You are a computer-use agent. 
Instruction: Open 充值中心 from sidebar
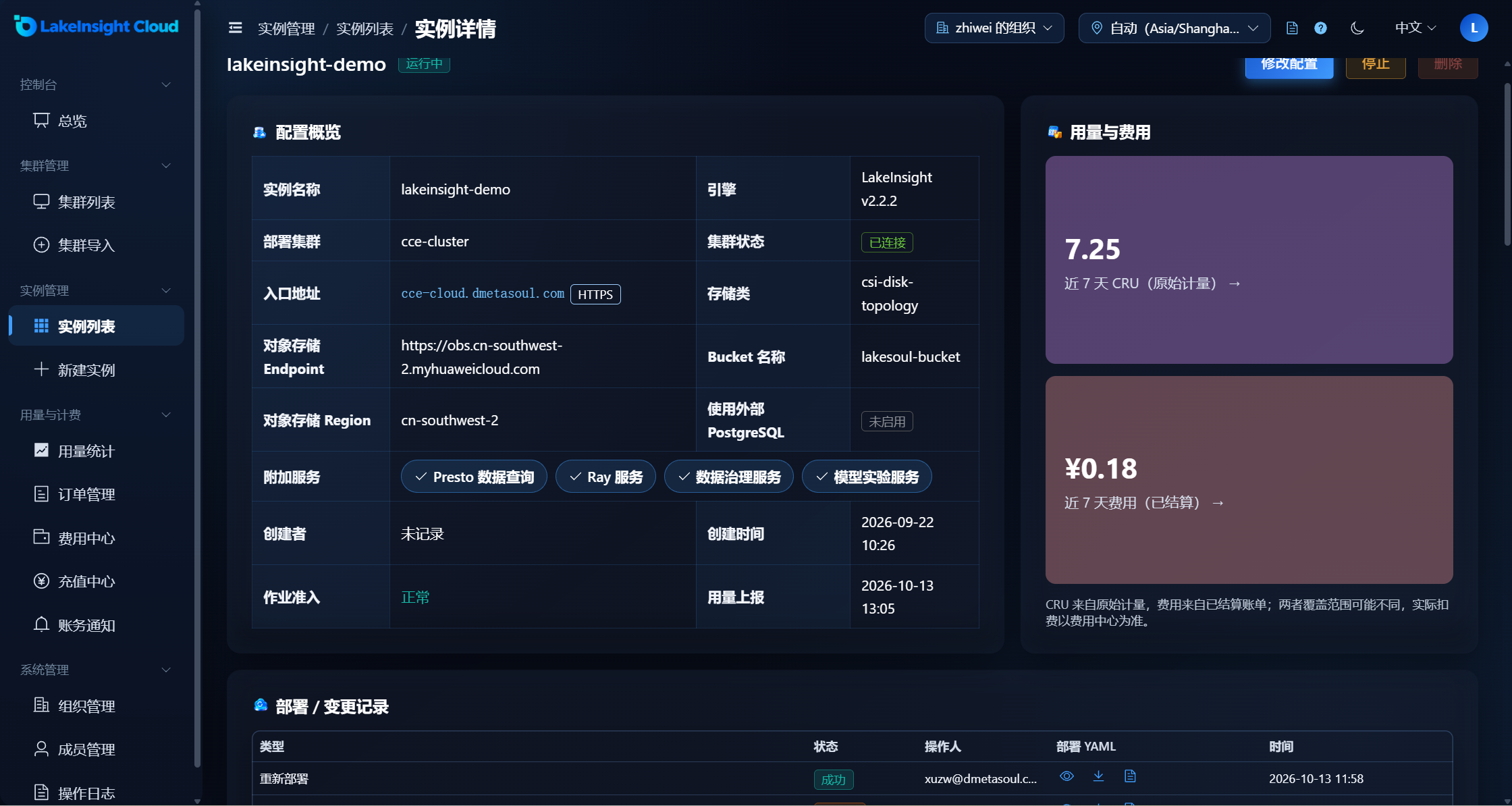(96, 581)
